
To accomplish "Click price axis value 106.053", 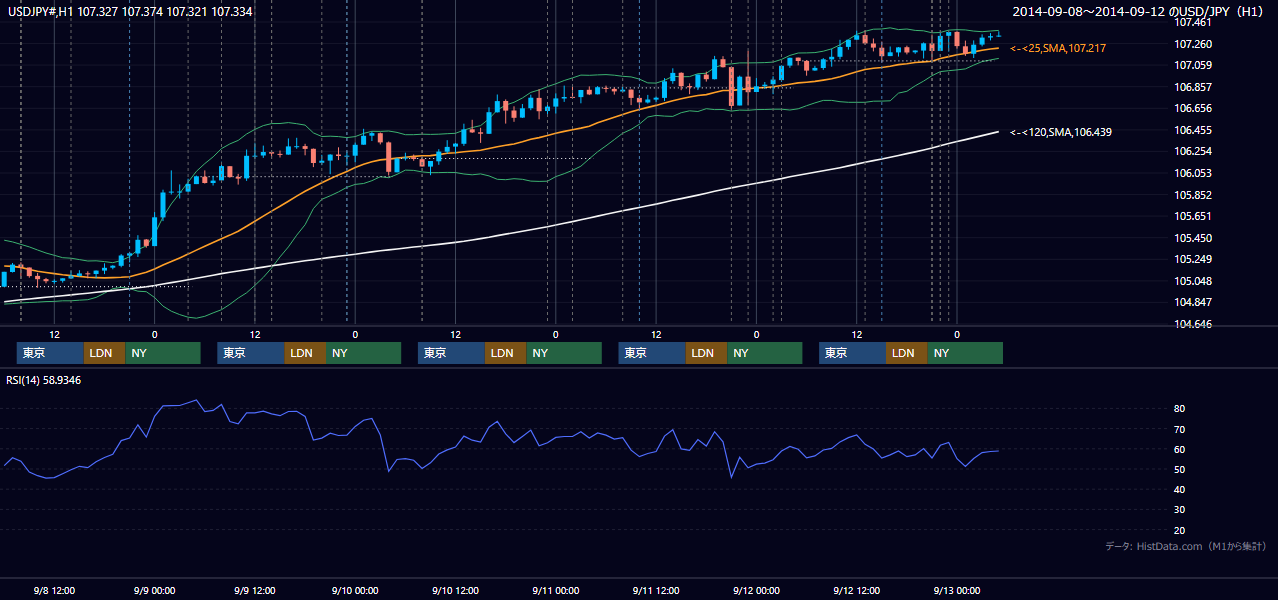I will point(1194,173).
